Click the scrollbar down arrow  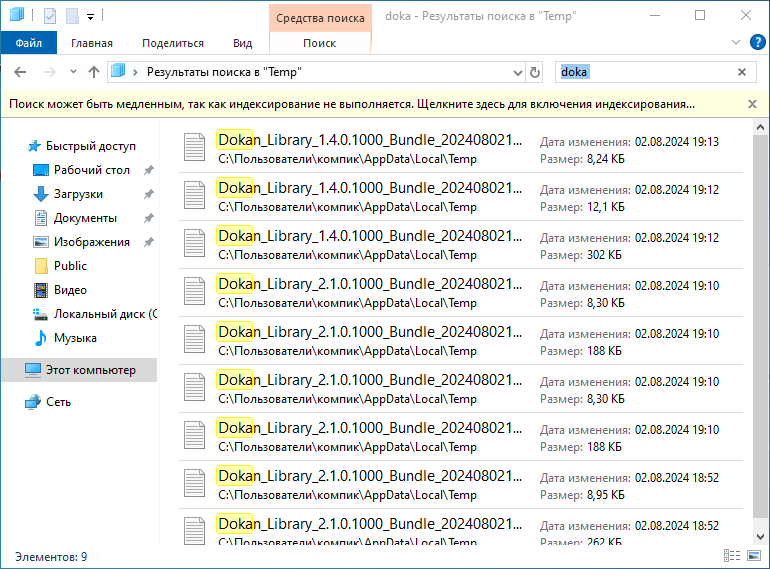[x=760, y=537]
